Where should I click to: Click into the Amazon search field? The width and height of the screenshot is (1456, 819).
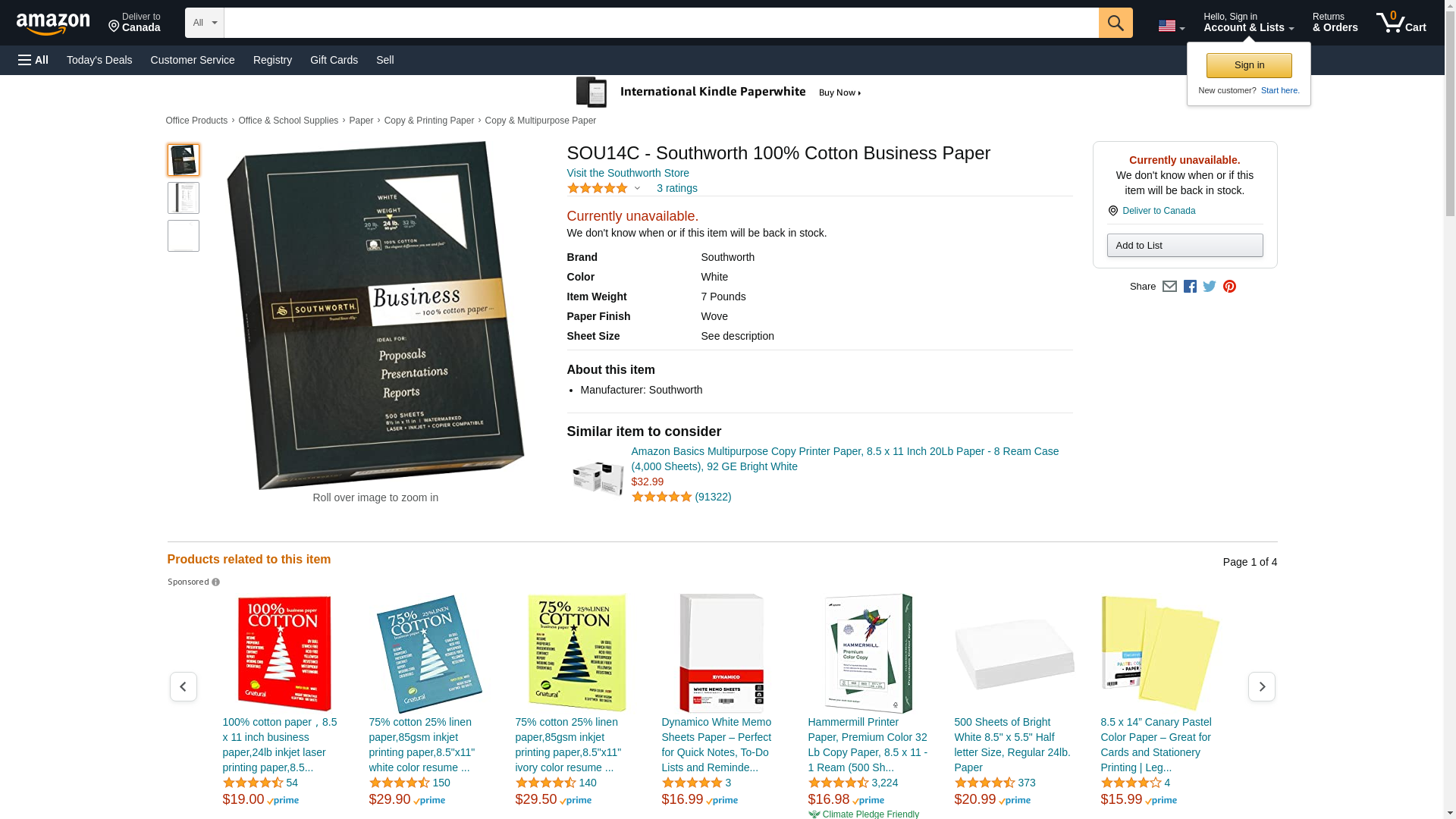point(661,23)
